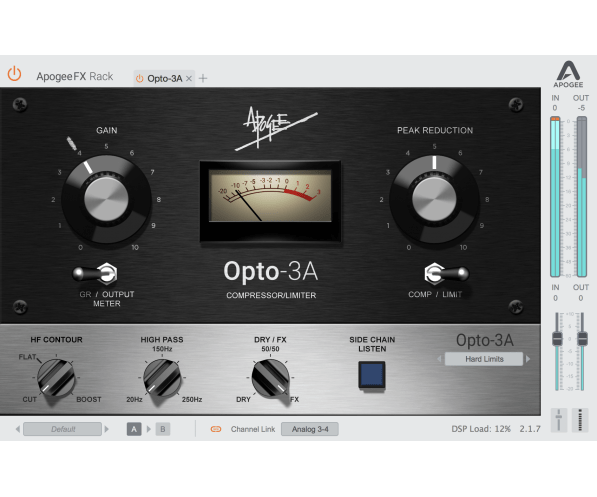Click the DRY / FX mix knob
Screen dimensions: 597x497
(270, 377)
